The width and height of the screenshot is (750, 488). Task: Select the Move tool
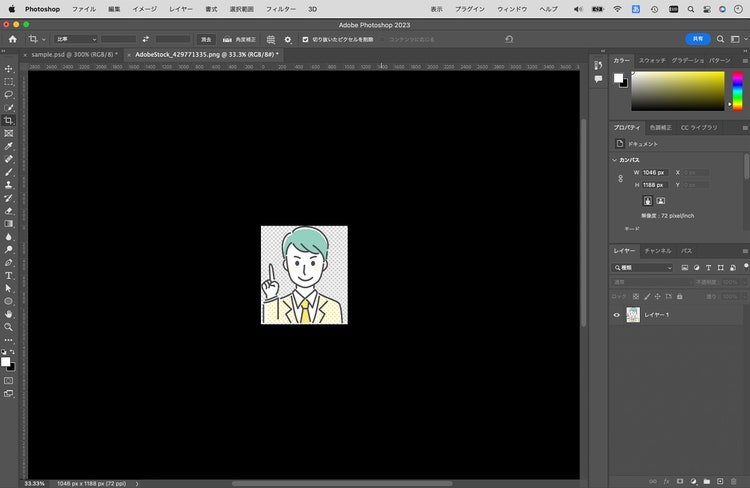(9, 69)
